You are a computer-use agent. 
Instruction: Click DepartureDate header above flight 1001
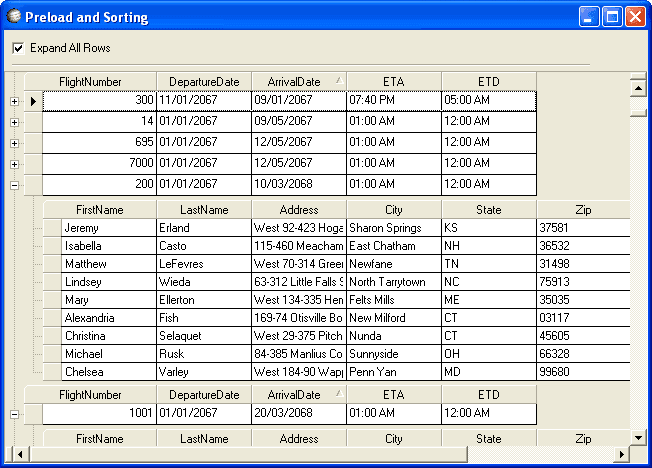204,394
